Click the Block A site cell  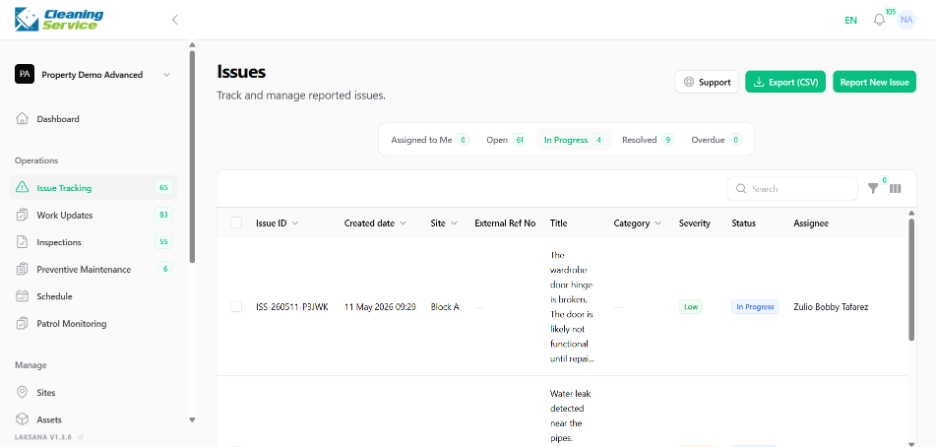(445, 307)
